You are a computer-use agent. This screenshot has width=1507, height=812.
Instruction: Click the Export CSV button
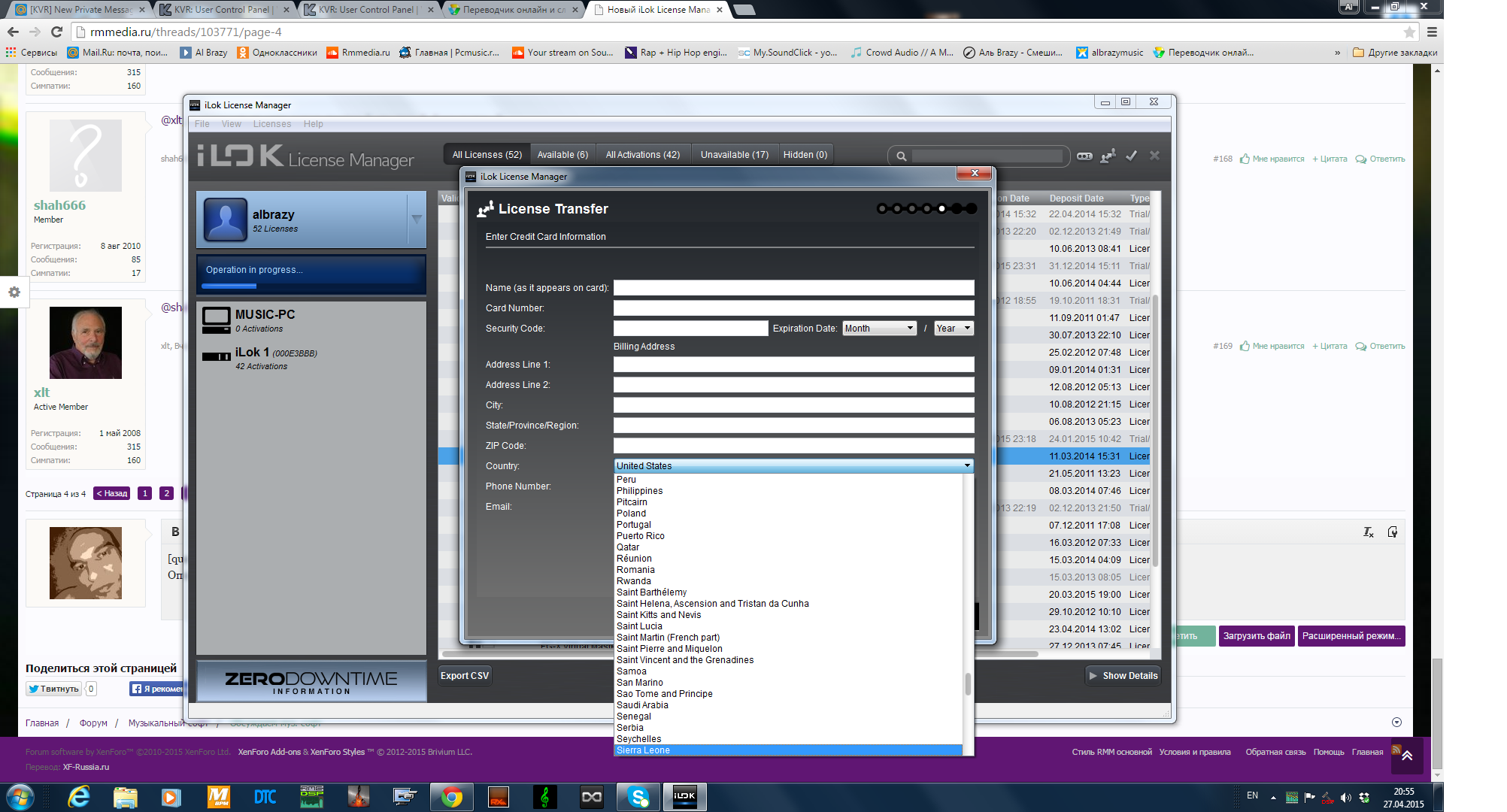pos(465,676)
